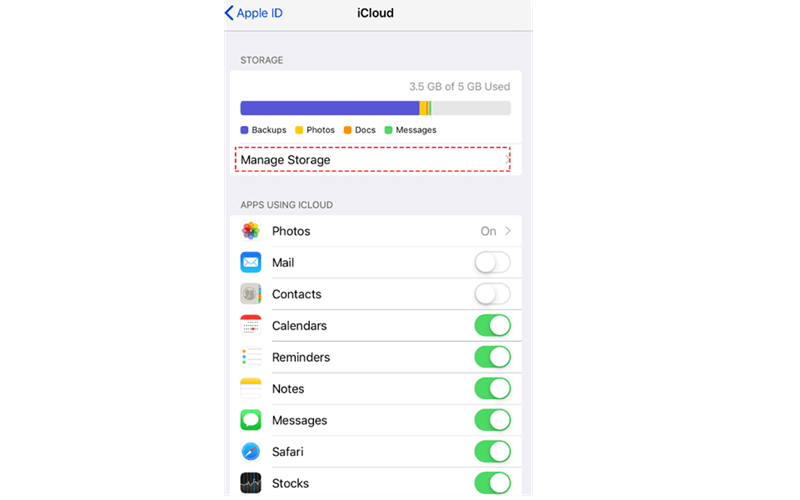
Task: Tap the Safari compass icon
Action: [251, 452]
